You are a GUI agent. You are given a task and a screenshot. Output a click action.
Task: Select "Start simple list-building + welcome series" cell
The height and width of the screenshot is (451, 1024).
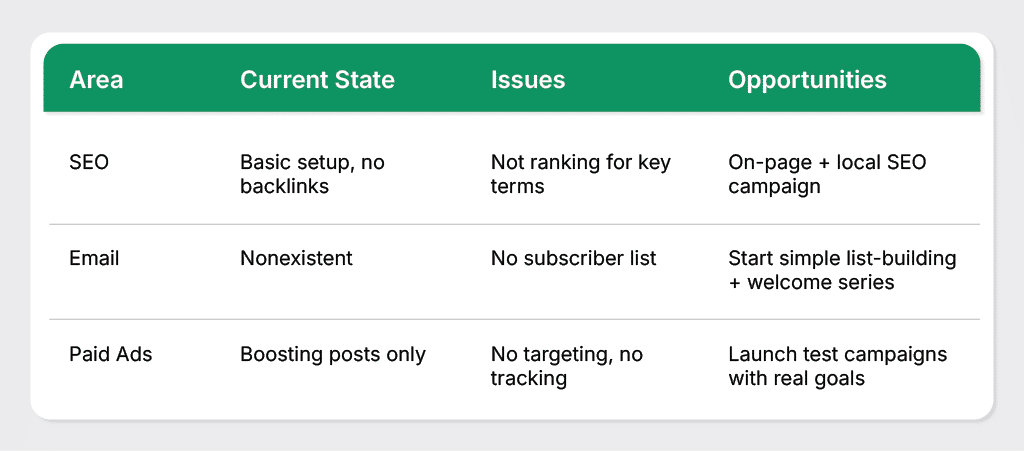tap(842, 270)
